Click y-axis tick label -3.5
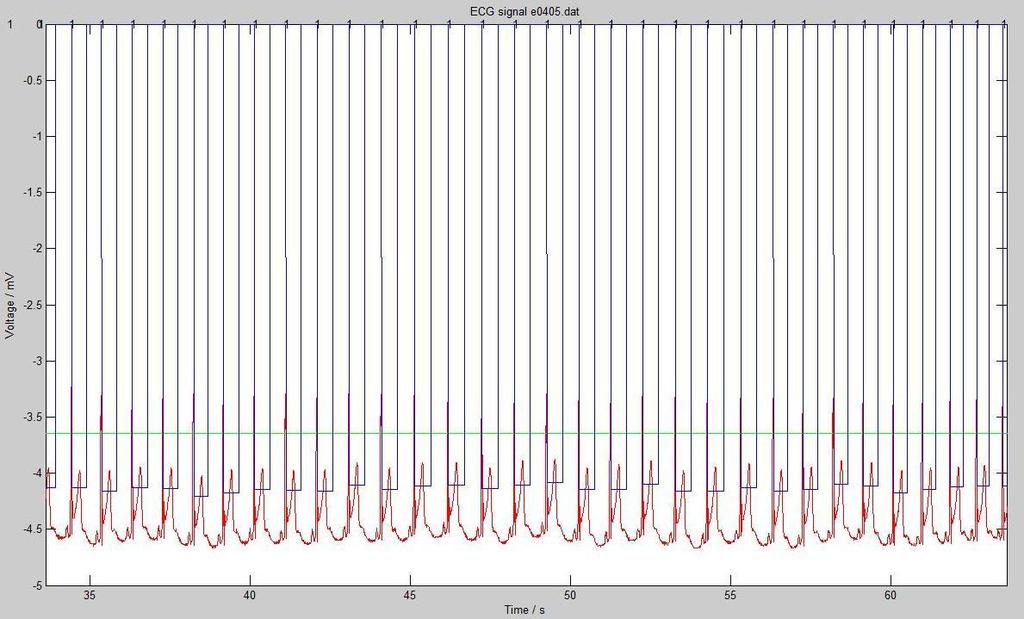 pos(33,417)
